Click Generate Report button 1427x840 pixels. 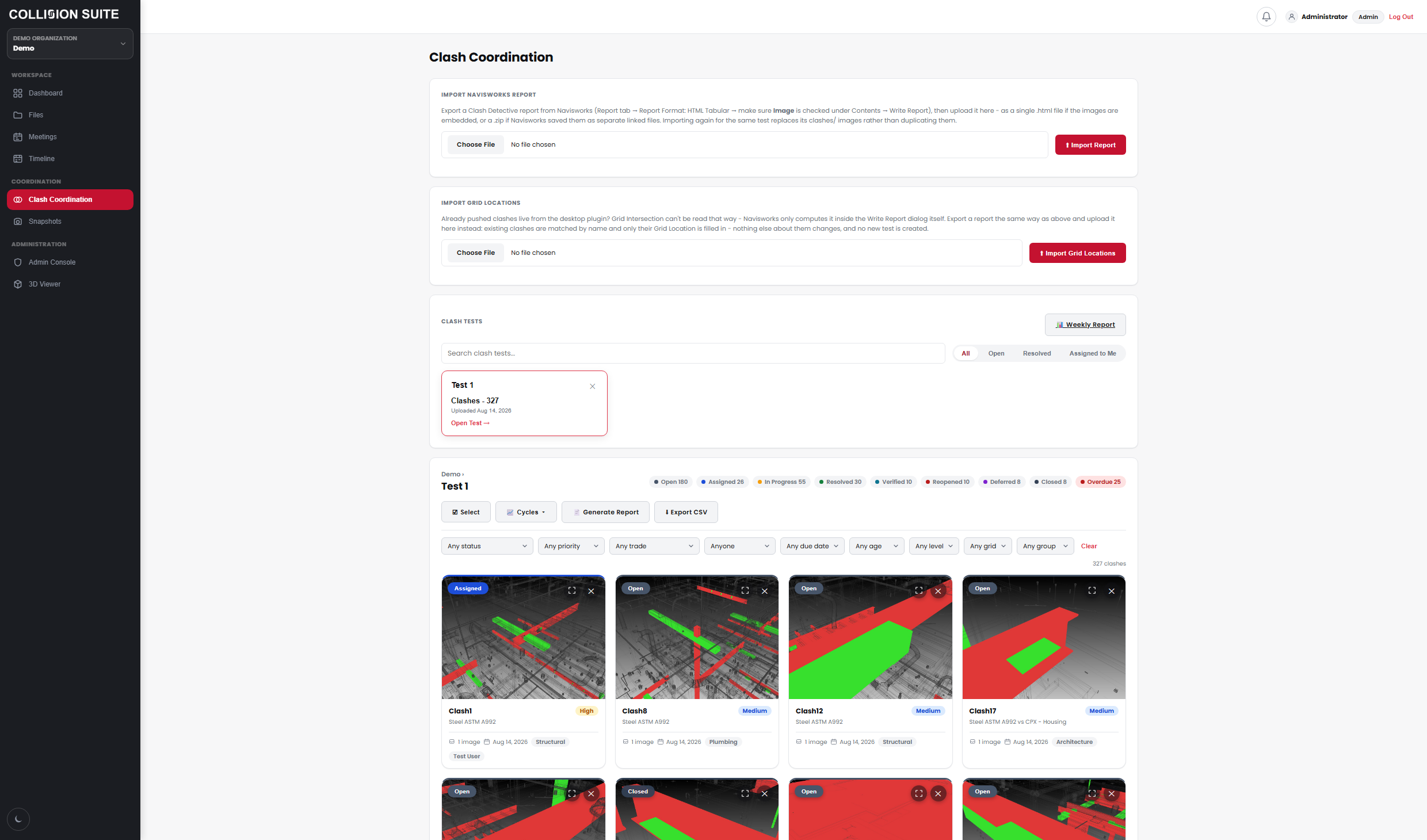[x=605, y=512]
